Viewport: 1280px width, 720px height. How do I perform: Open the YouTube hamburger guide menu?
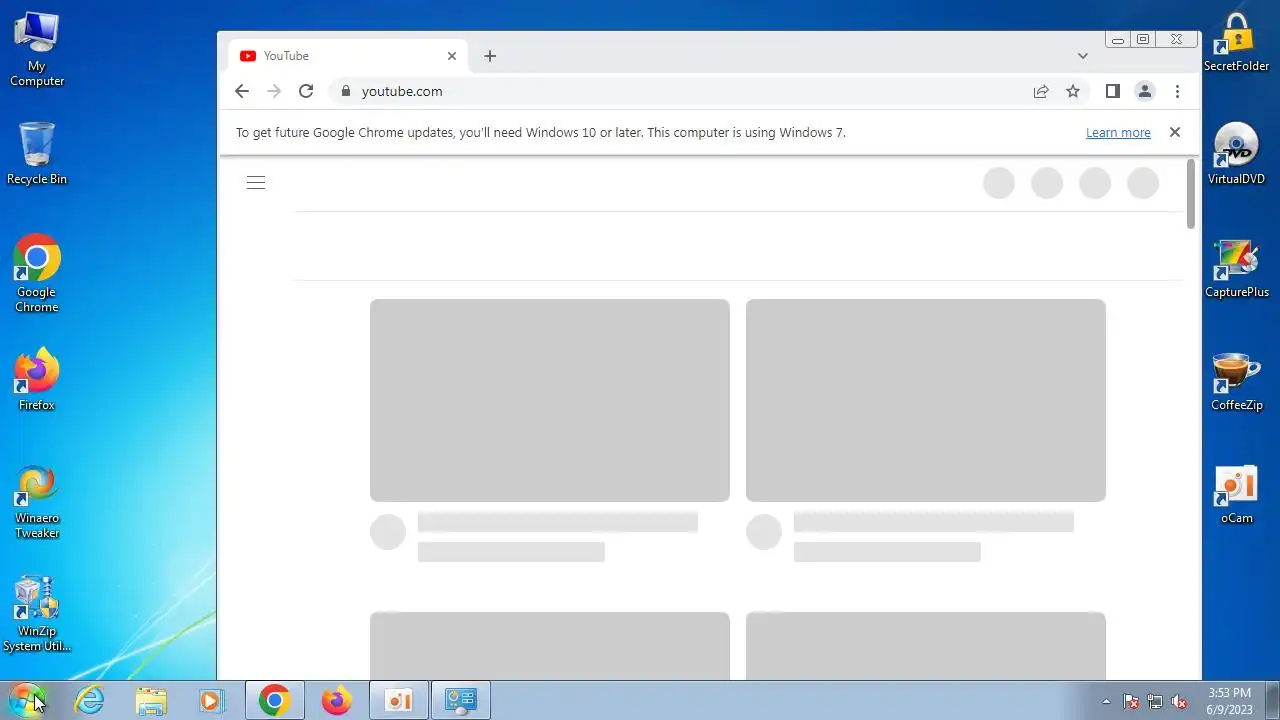256,182
